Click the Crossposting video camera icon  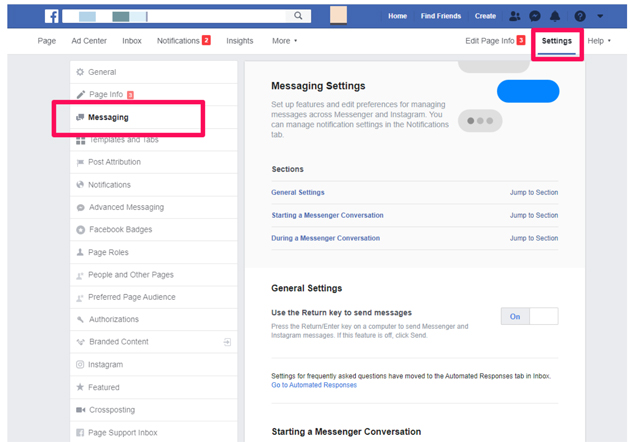coord(80,410)
